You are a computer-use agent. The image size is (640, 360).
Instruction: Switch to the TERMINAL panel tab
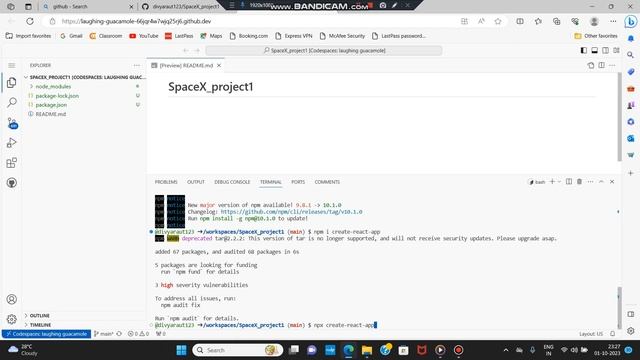click(x=271, y=182)
